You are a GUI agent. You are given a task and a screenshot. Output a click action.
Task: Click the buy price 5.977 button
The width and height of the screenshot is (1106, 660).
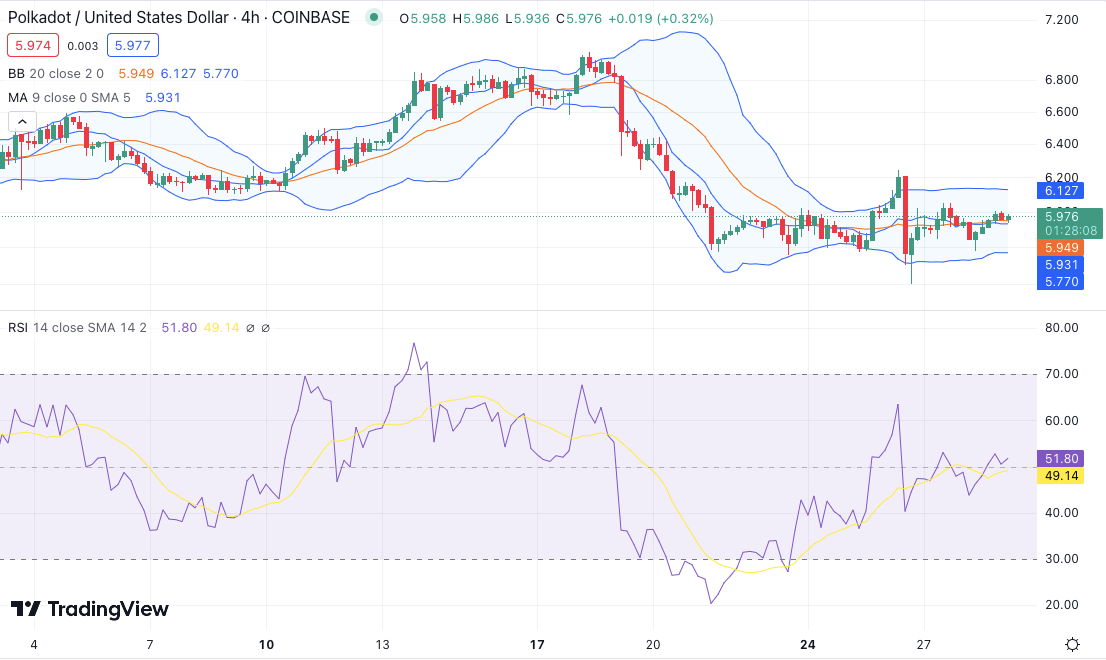(x=133, y=46)
